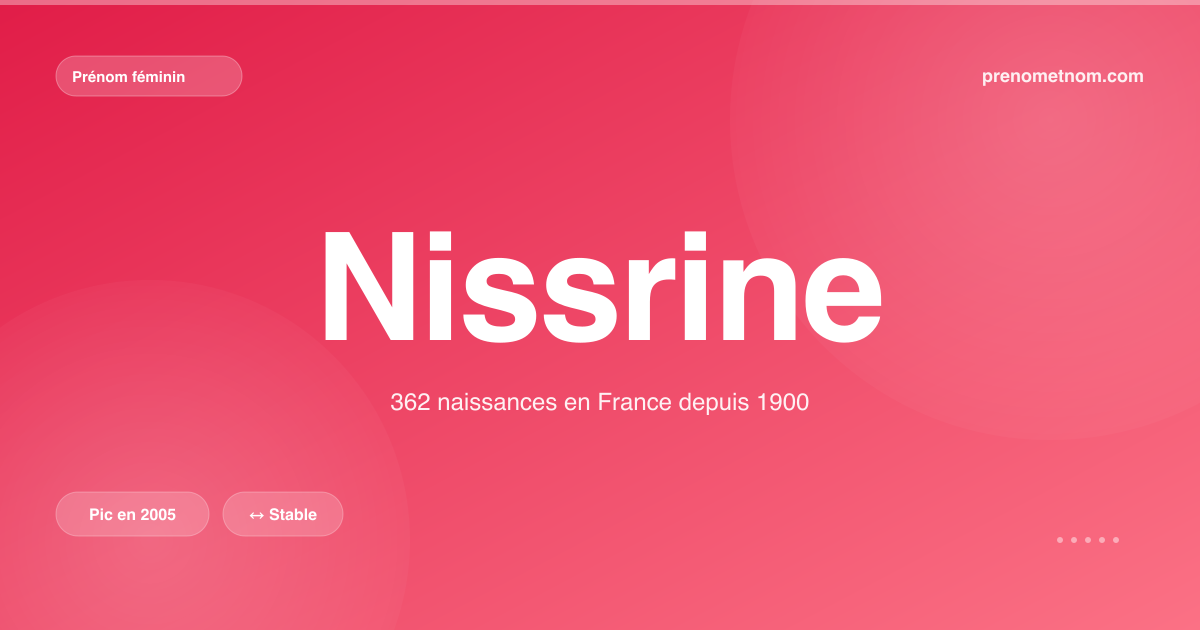The image size is (1200, 630).
Task: Open the prenometnom.com site link
Action: pyautogui.click(x=1063, y=76)
